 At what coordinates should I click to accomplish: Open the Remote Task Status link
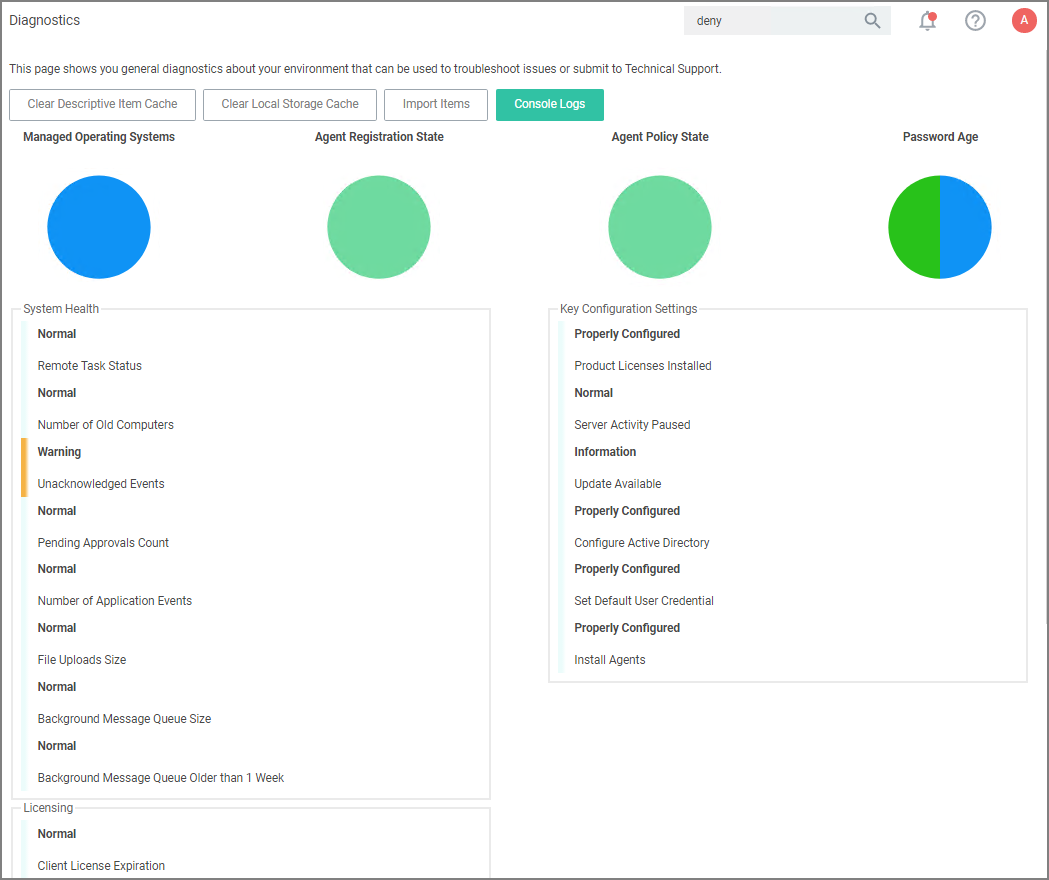coord(89,366)
